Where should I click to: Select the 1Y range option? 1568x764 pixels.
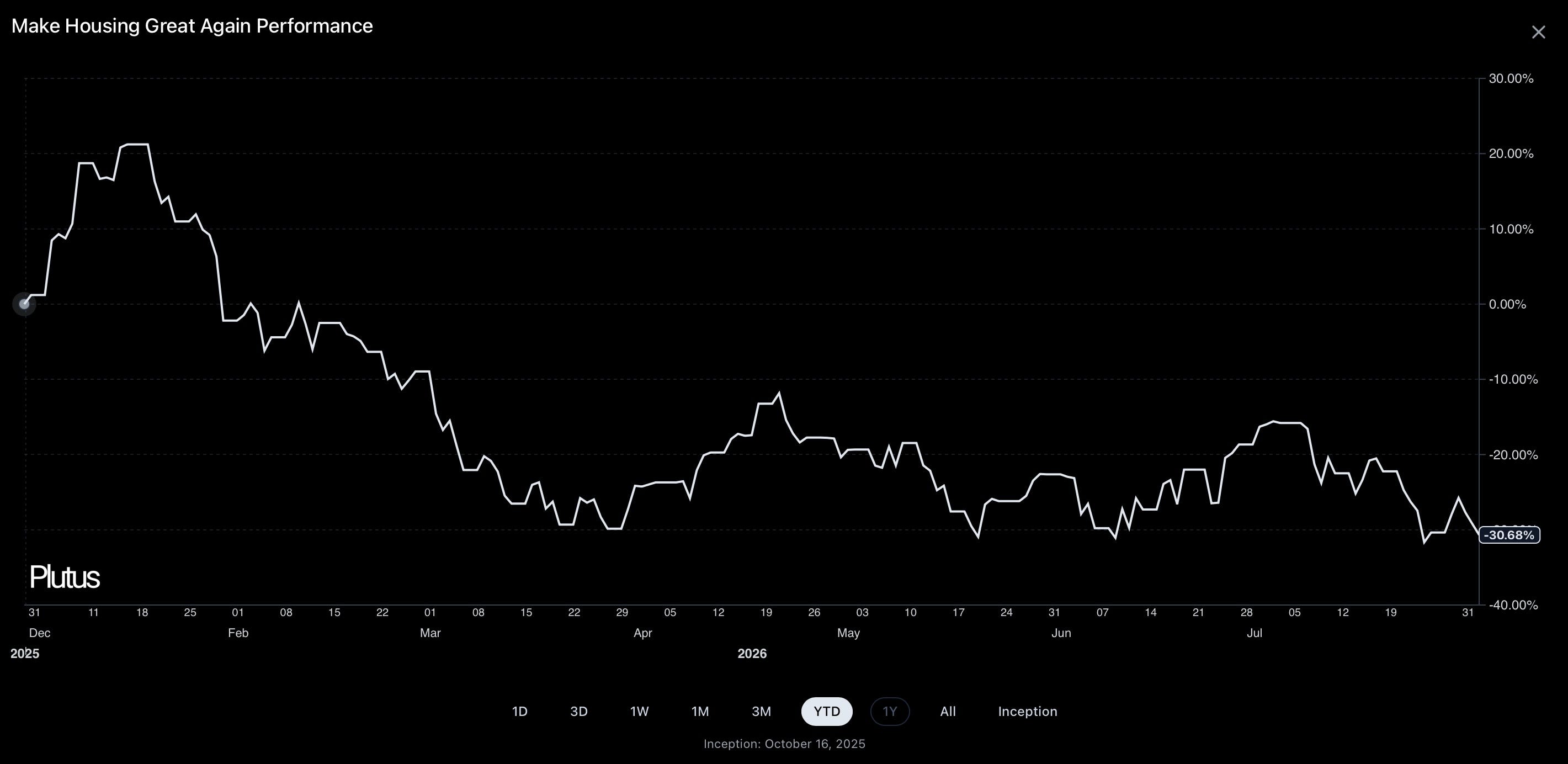(890, 711)
